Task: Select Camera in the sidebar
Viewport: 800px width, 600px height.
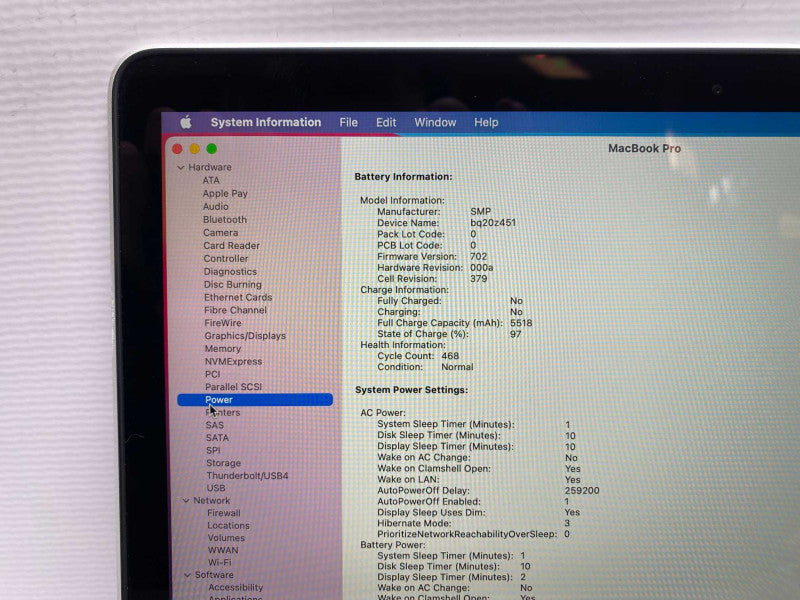Action: [220, 233]
